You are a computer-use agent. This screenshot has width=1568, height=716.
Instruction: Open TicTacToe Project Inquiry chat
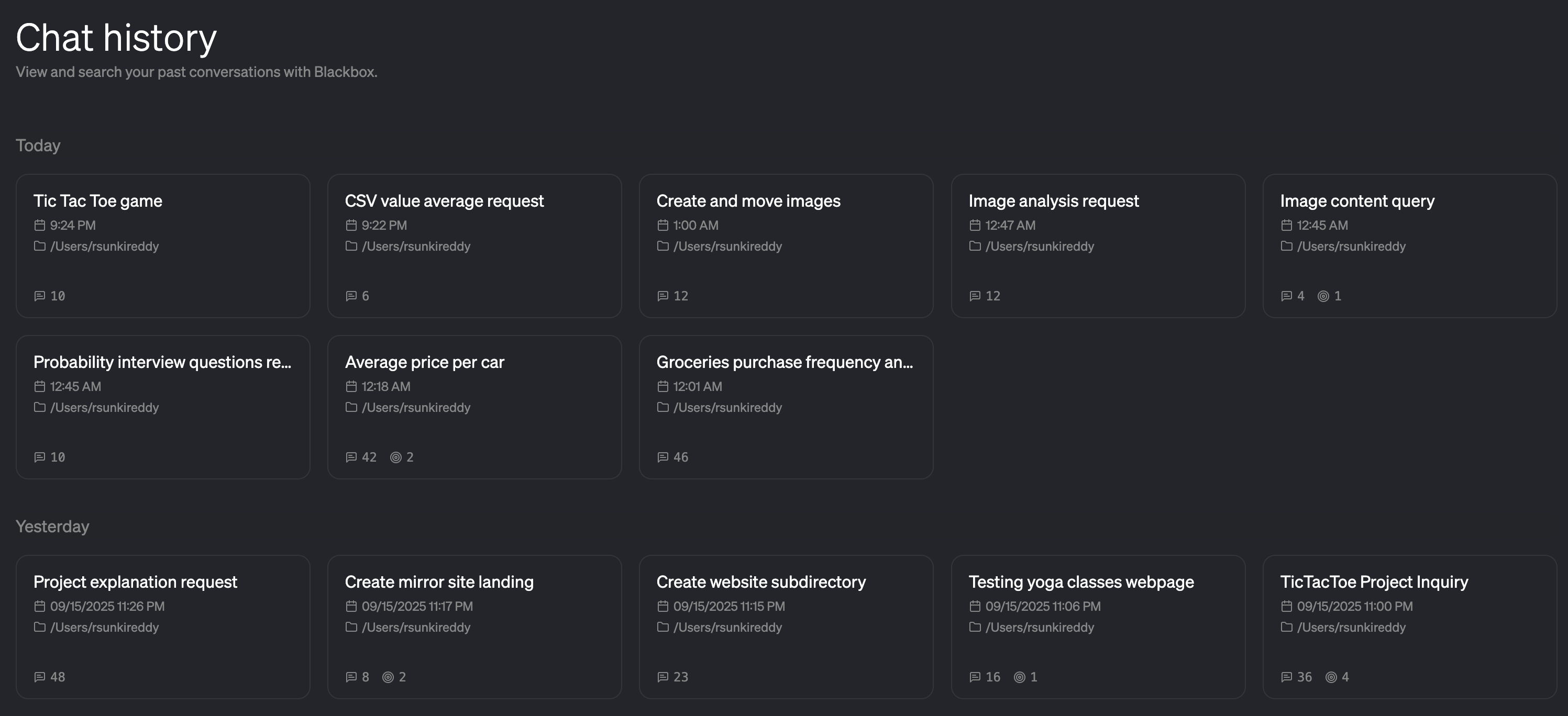[x=1410, y=626]
